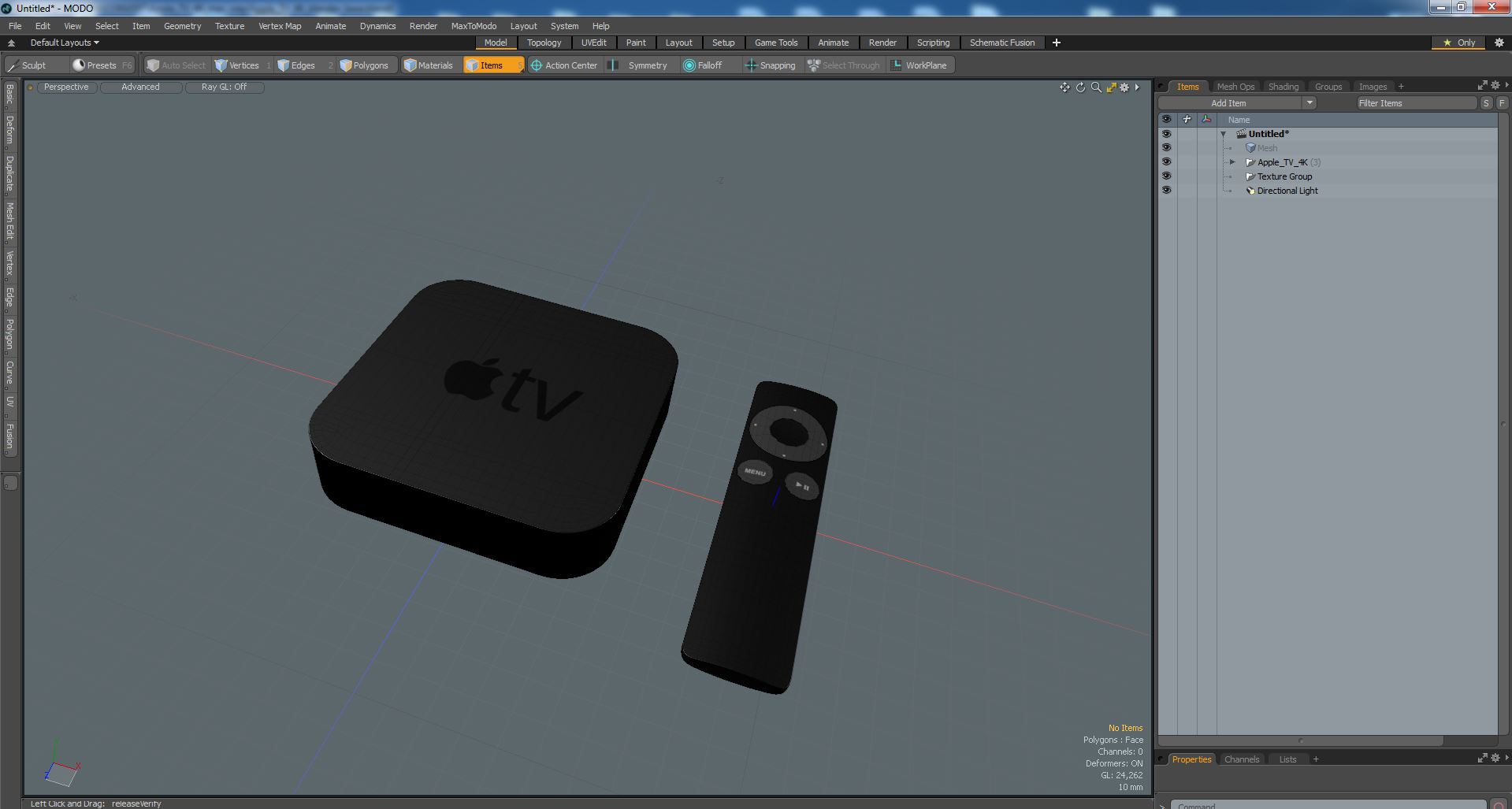Collapse the Untitled scene tree
This screenshot has height=809, width=1512.
coord(1224,134)
